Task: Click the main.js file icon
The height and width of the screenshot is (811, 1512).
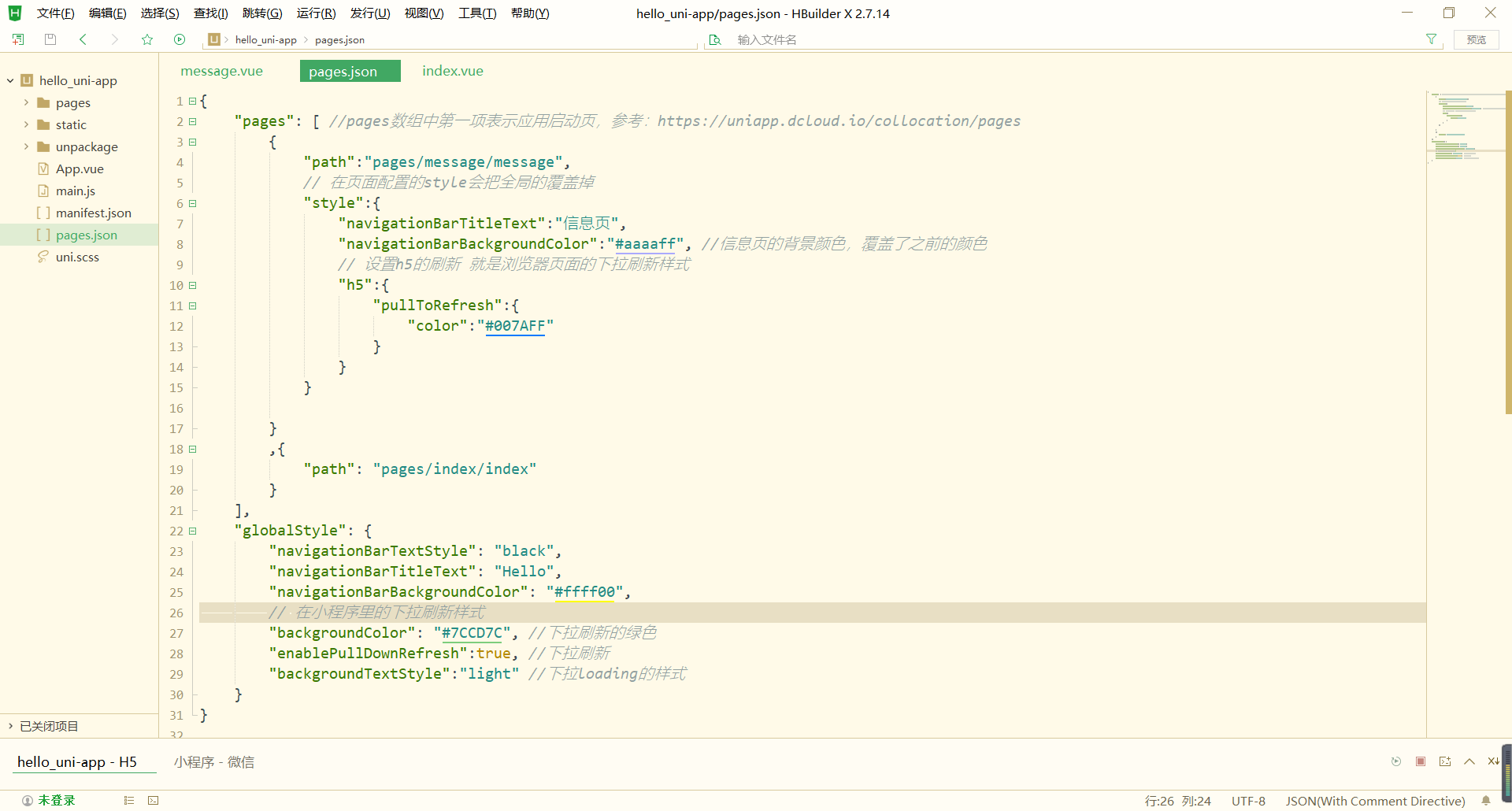Action: (x=43, y=191)
